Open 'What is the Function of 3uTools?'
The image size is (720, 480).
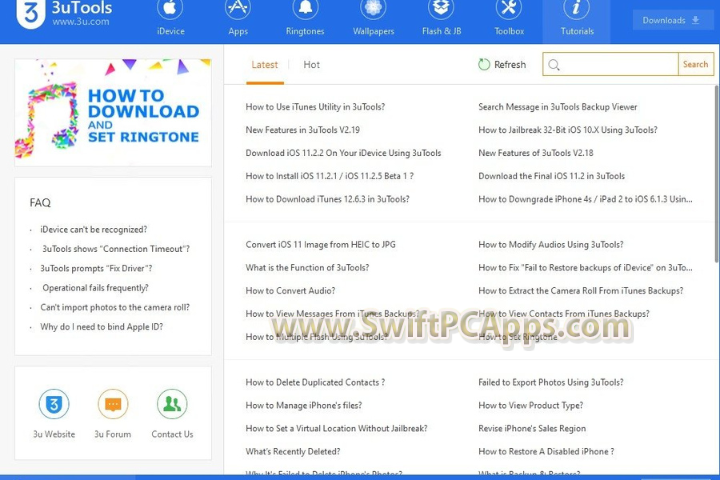(x=307, y=267)
